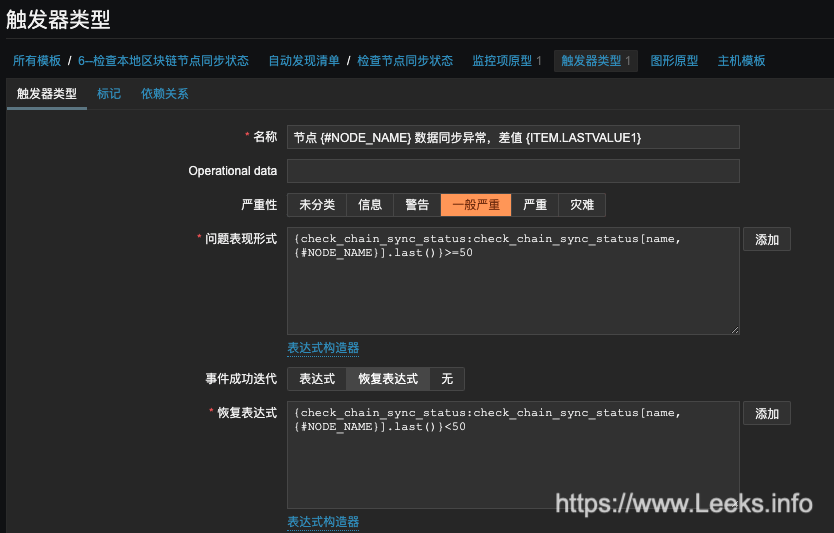The image size is (834, 533).
Task: Switch to the 标记 sub-tab
Action: tap(109, 94)
